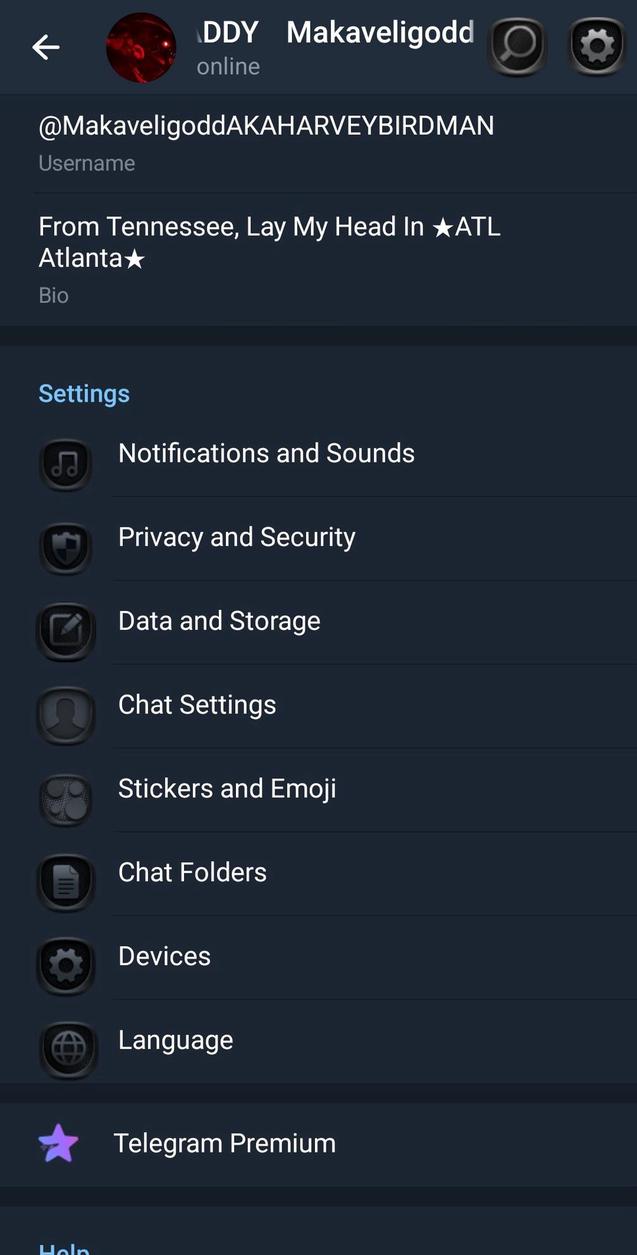Tap the online status text

click(227, 66)
